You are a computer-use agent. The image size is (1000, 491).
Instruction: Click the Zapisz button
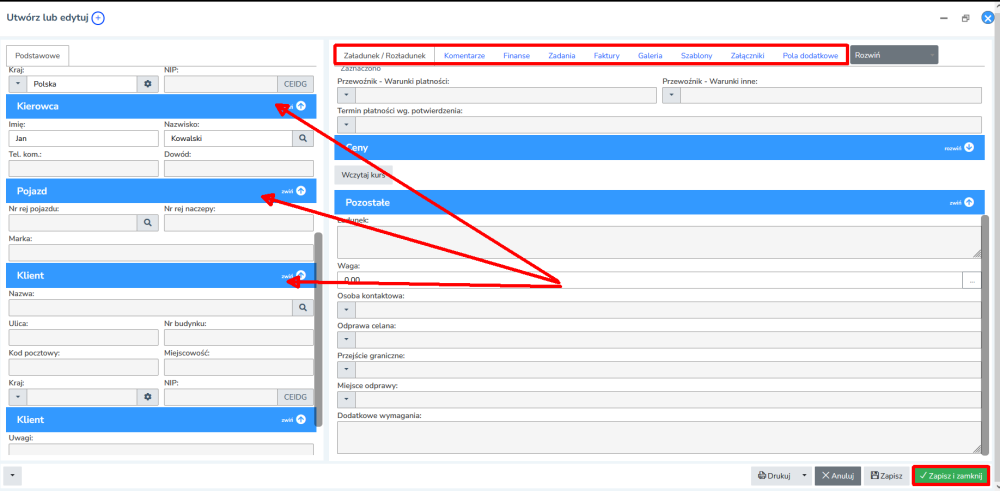coord(886,475)
